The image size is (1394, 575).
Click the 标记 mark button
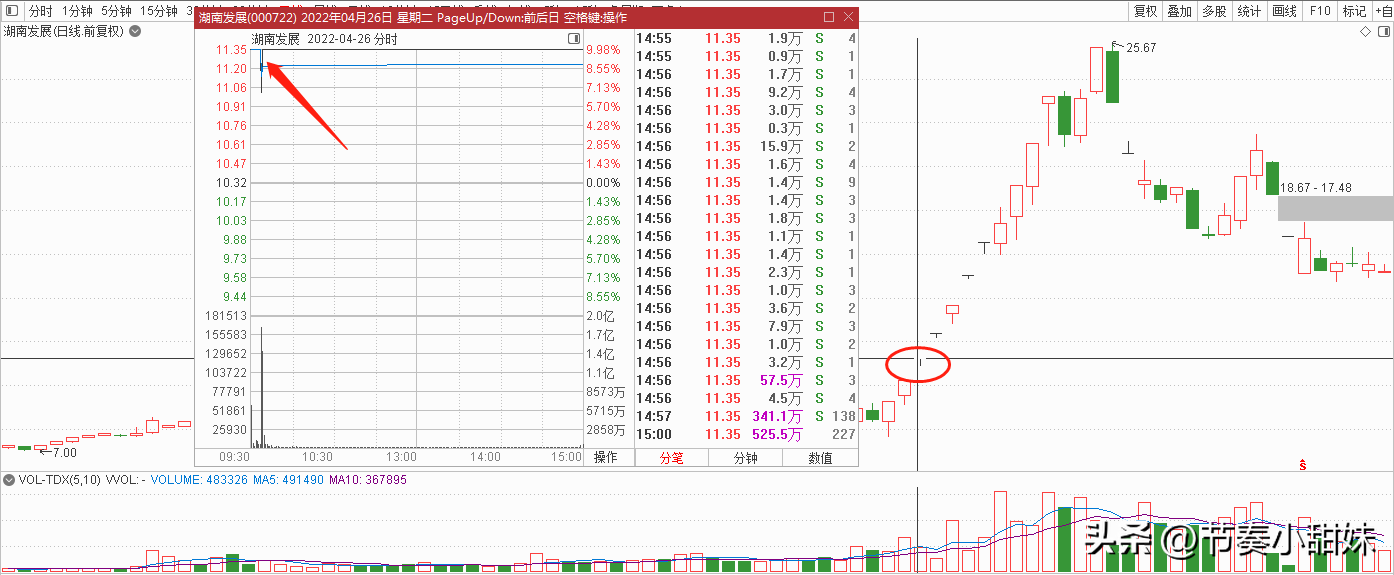(1354, 11)
